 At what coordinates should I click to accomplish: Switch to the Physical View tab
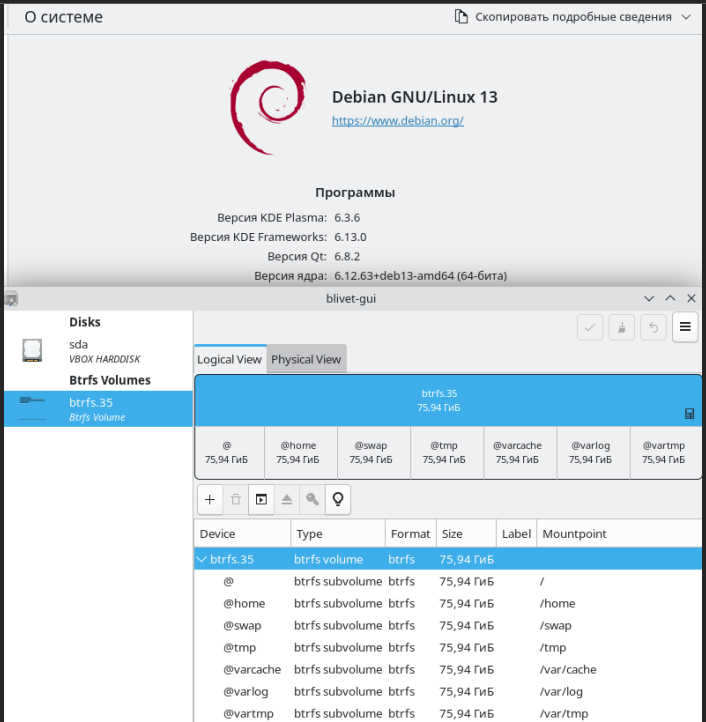[306, 359]
